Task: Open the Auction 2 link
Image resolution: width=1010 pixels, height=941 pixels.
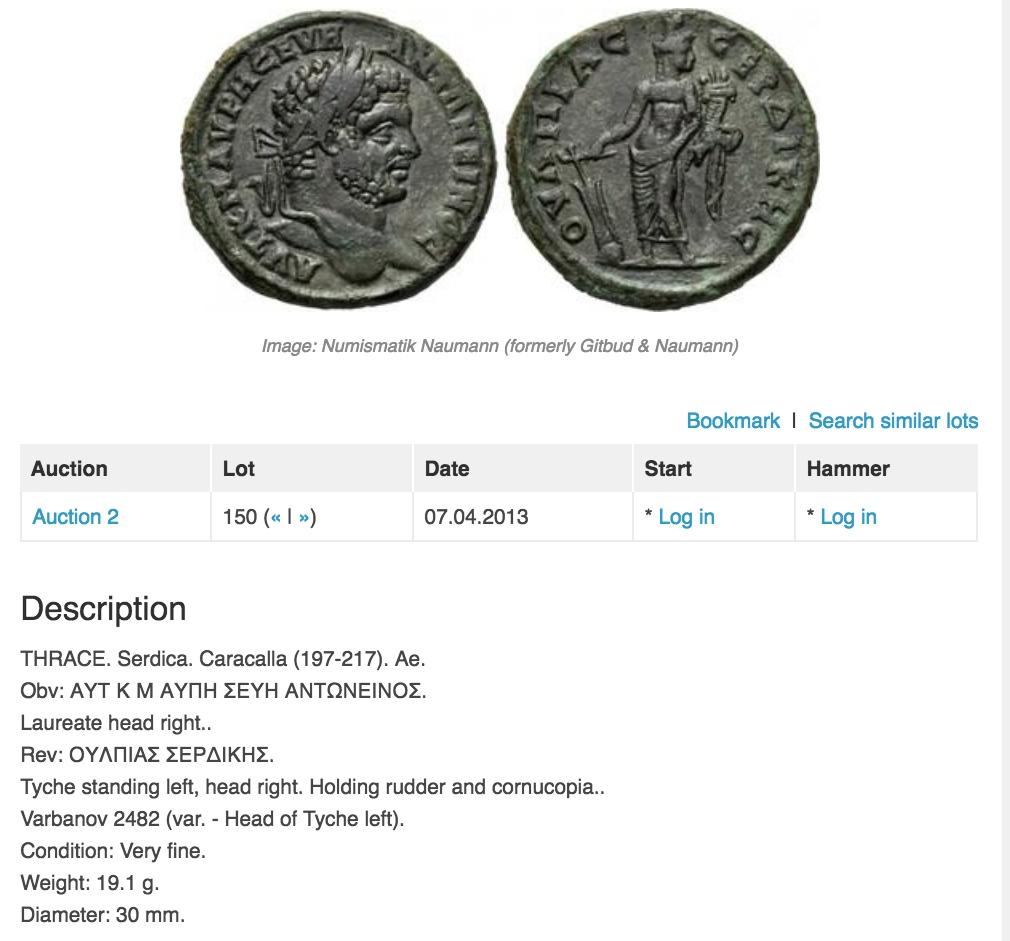Action: pyautogui.click(x=75, y=517)
